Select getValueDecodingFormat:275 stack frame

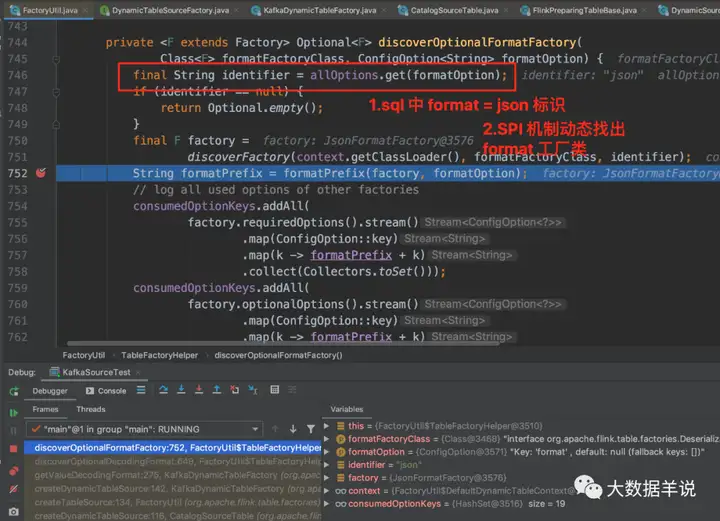click(172, 475)
